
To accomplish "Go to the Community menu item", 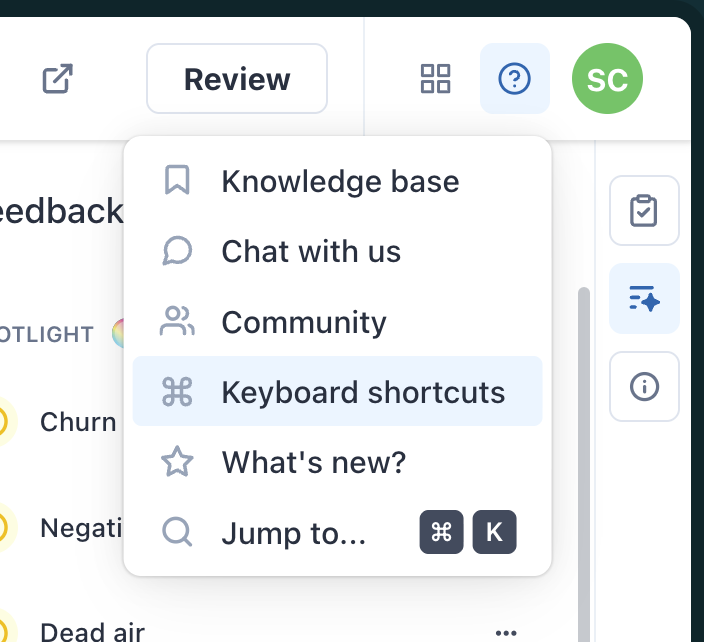I will tap(303, 322).
